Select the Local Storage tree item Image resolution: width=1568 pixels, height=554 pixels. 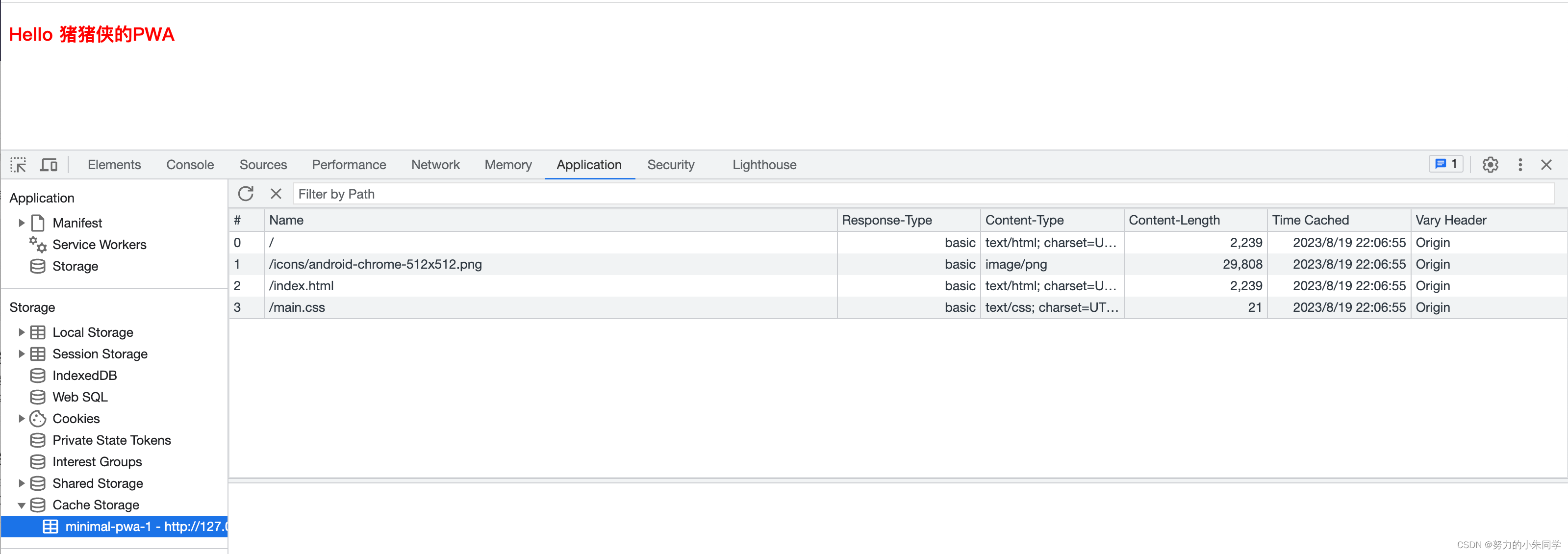click(x=93, y=332)
